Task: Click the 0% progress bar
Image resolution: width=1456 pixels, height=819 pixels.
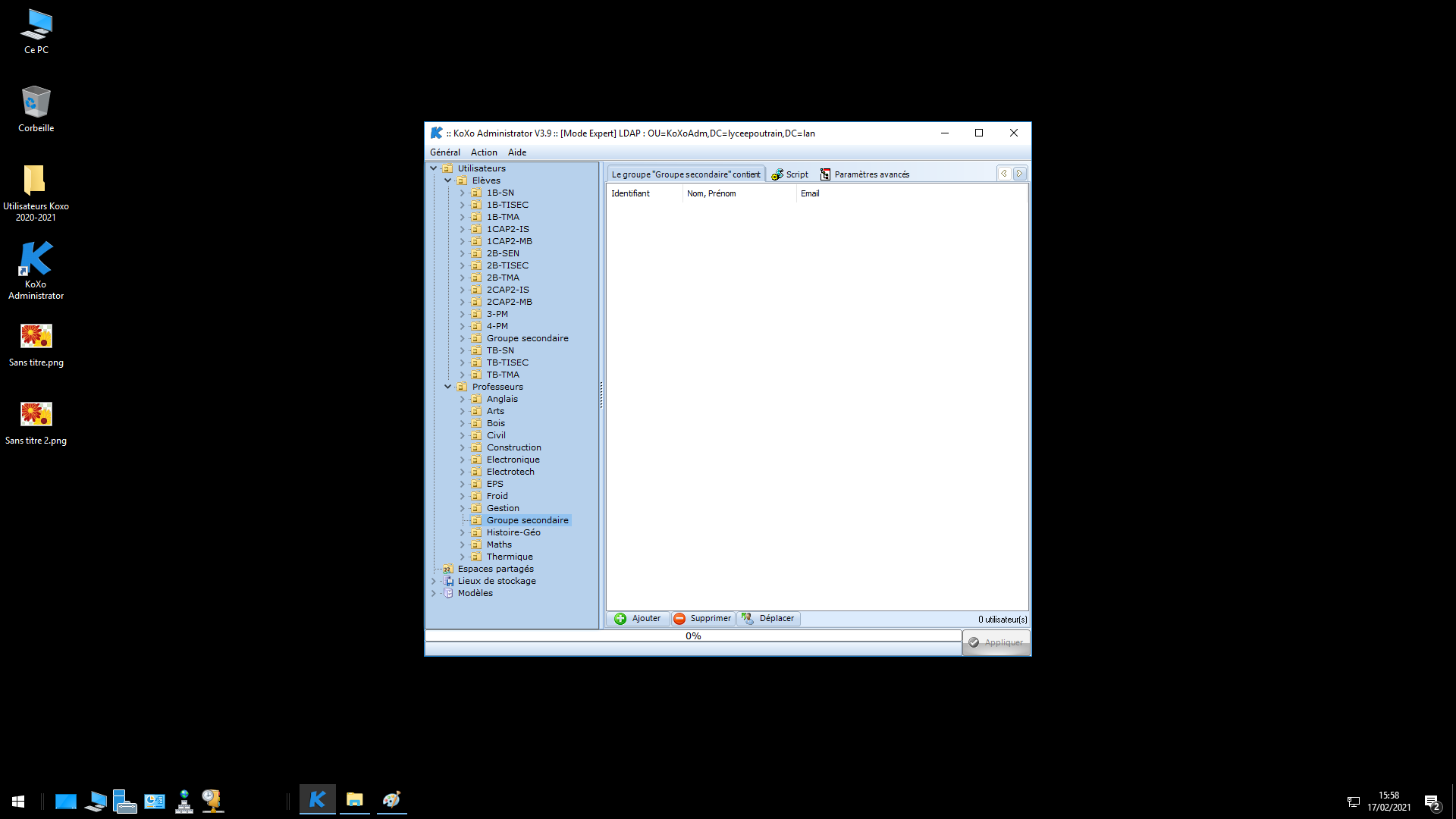Action: point(693,636)
